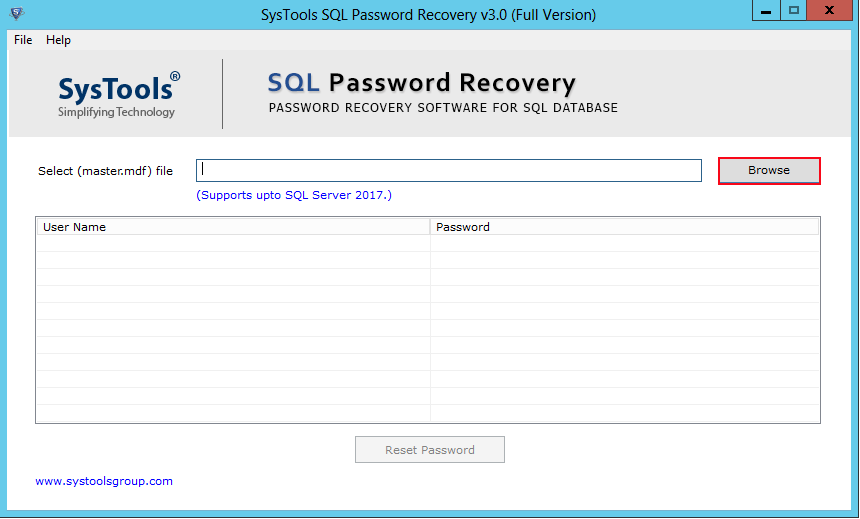Click the app icon in title bar

coord(15,14)
